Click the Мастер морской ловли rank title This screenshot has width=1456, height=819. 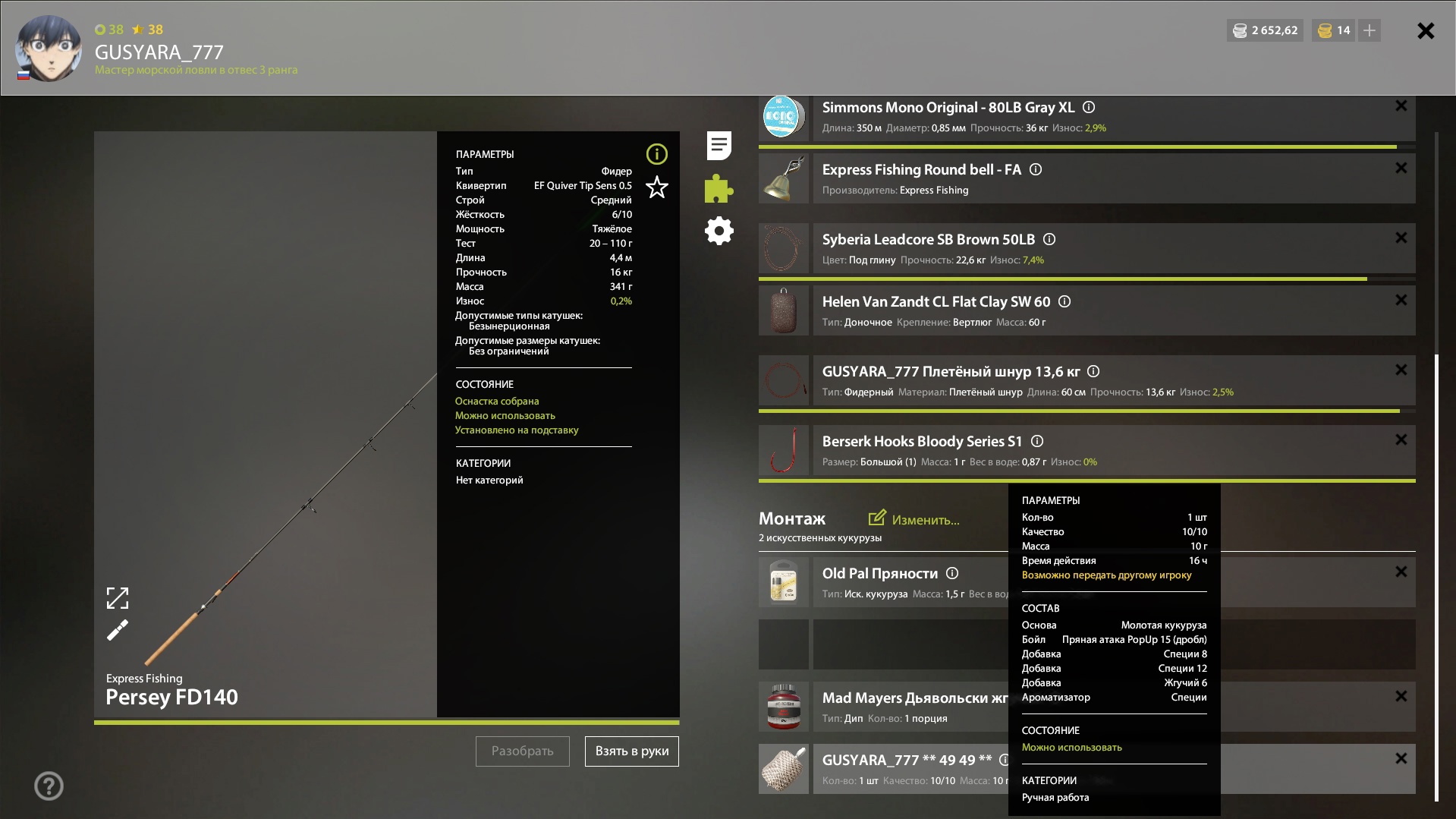(x=196, y=70)
